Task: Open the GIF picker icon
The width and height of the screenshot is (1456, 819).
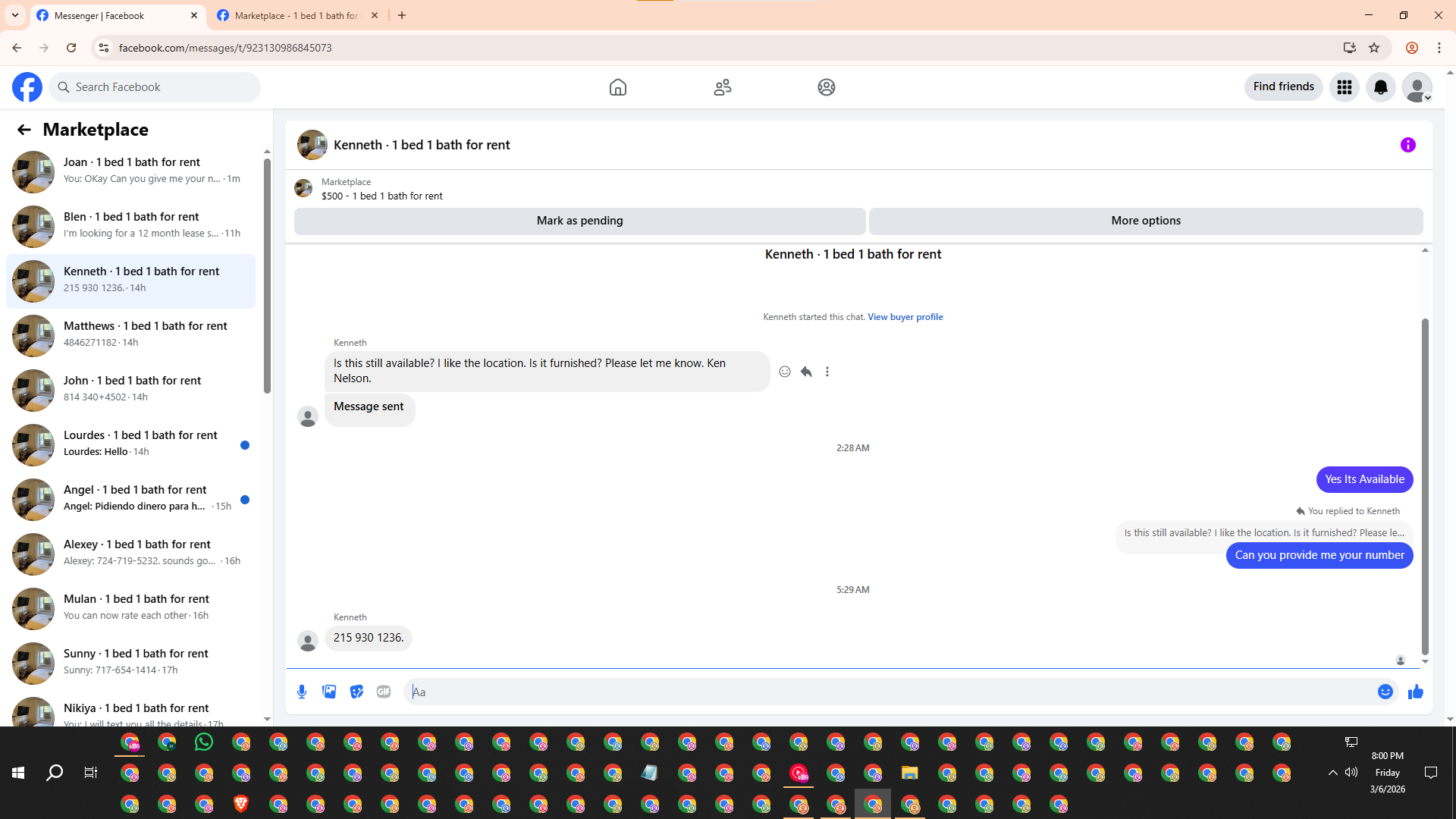Action: click(384, 692)
